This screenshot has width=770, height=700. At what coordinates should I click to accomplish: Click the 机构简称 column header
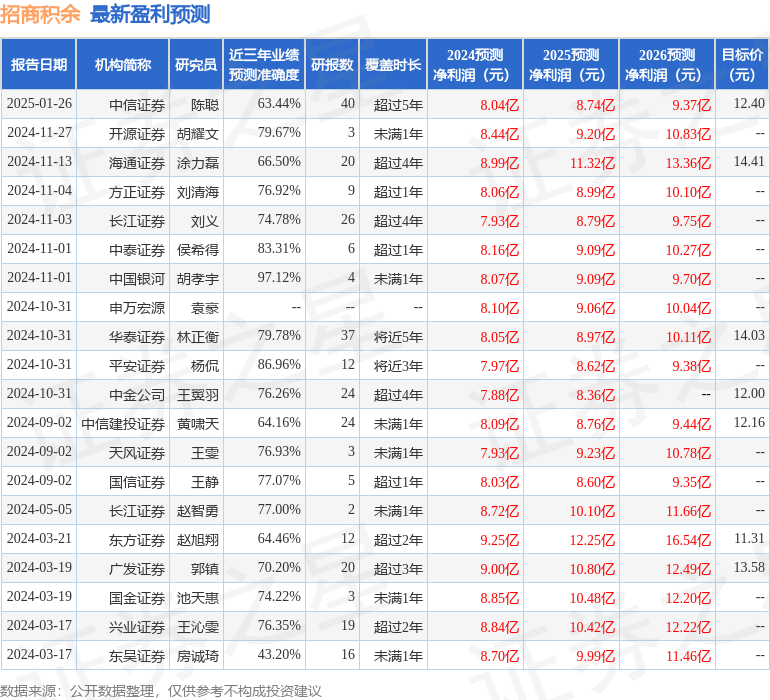123,65
